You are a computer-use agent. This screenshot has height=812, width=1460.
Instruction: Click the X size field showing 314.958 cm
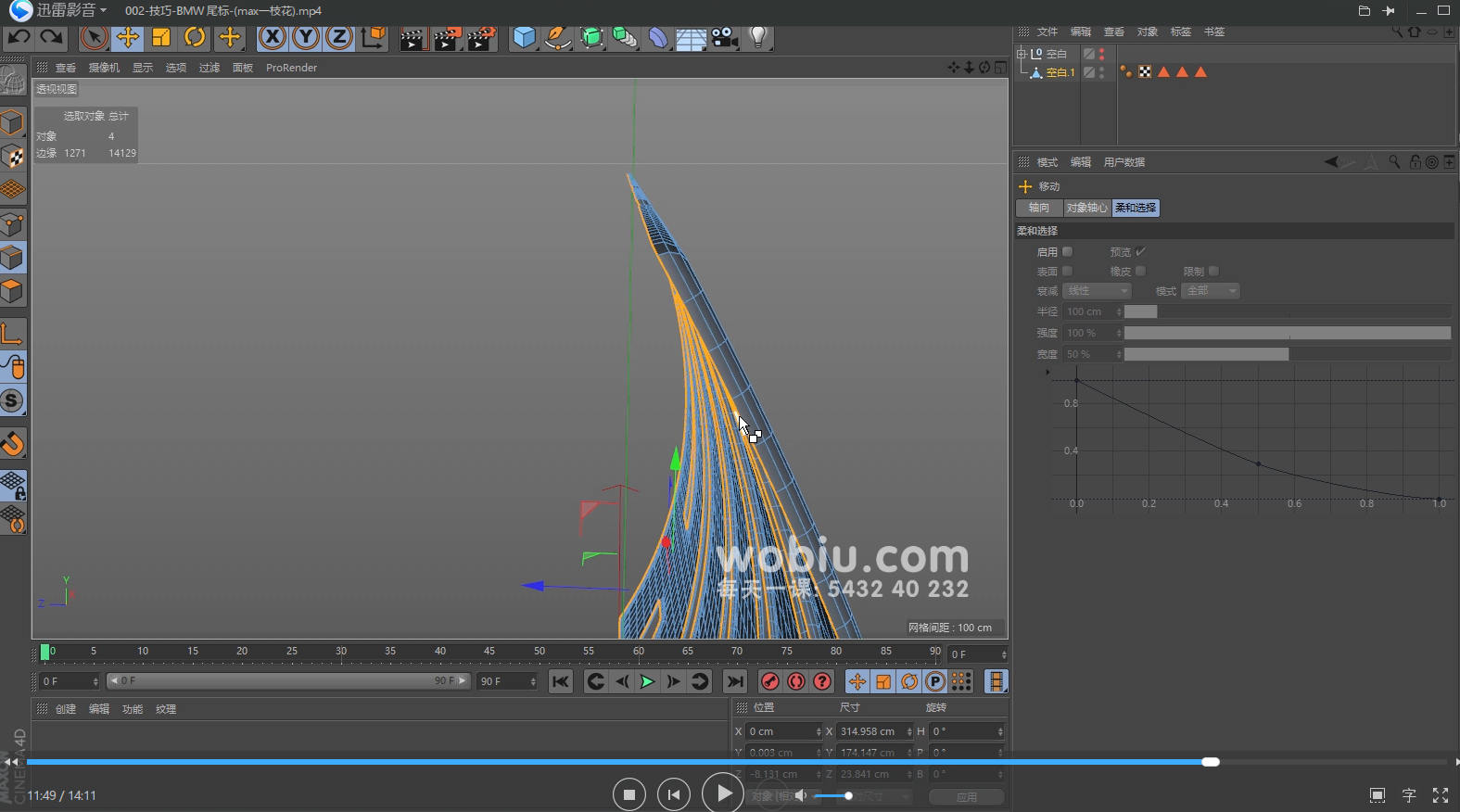tap(870, 731)
